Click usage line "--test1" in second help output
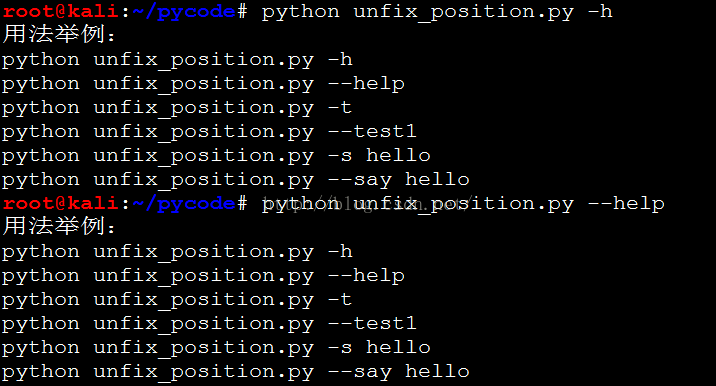716x386 pixels. (x=210, y=324)
